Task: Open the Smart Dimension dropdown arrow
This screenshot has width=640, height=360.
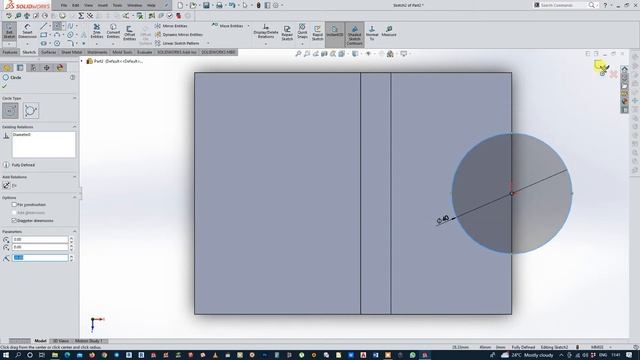Action: tap(27, 44)
